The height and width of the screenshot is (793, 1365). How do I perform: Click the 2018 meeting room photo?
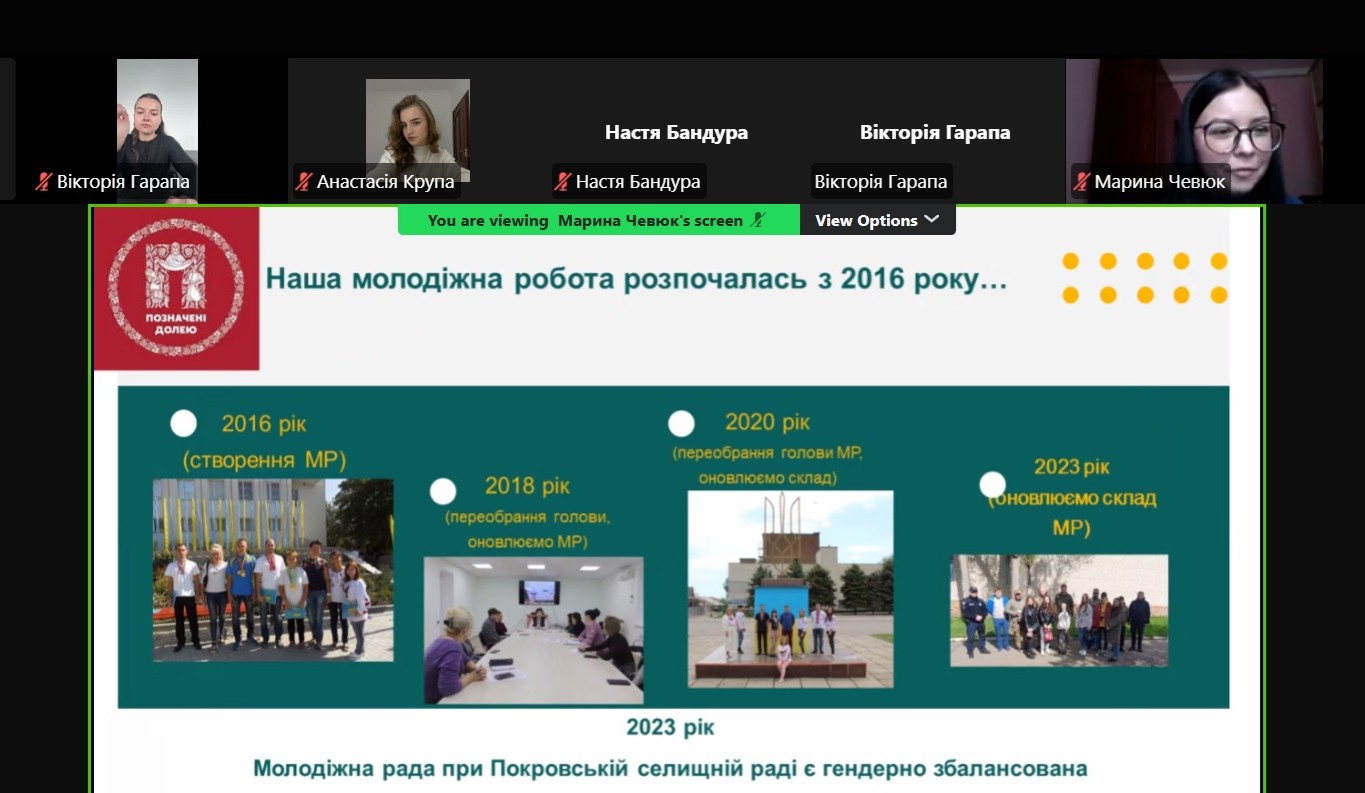(x=533, y=630)
